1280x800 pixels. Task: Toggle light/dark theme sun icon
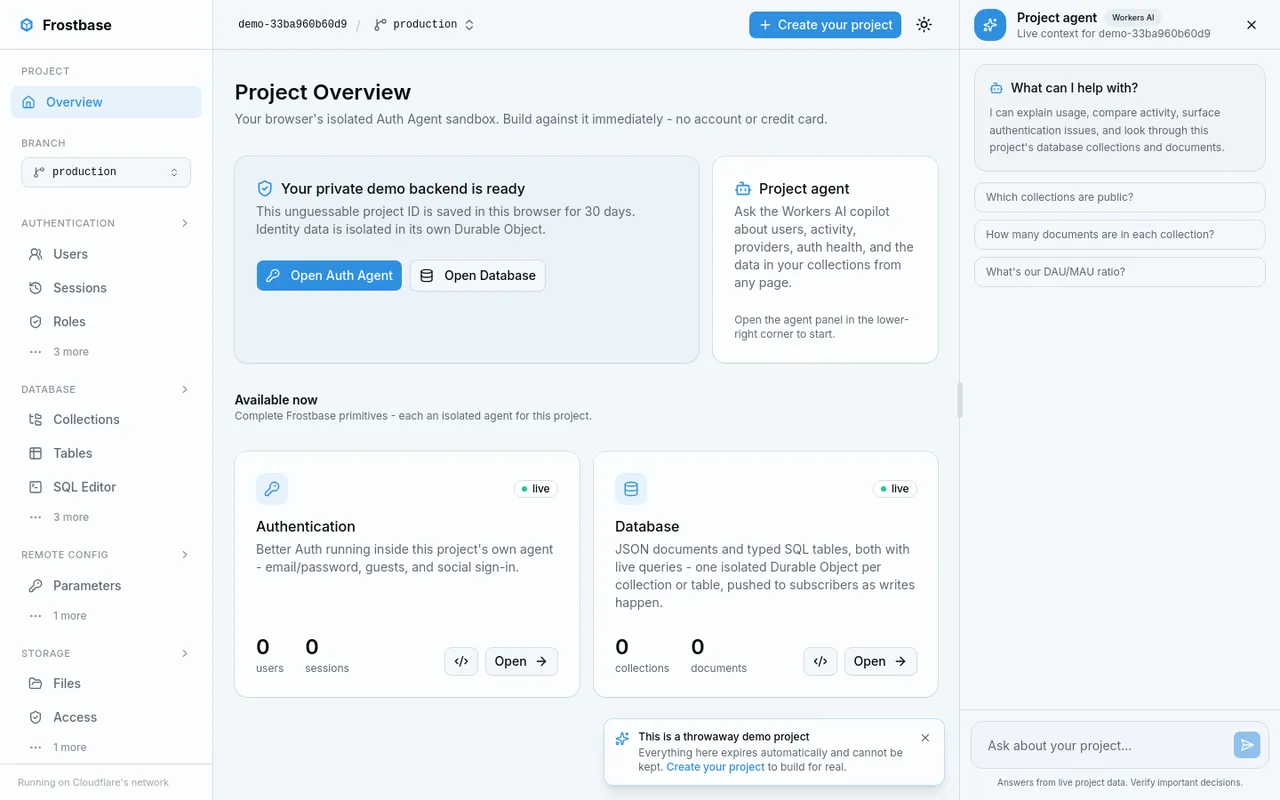(924, 25)
